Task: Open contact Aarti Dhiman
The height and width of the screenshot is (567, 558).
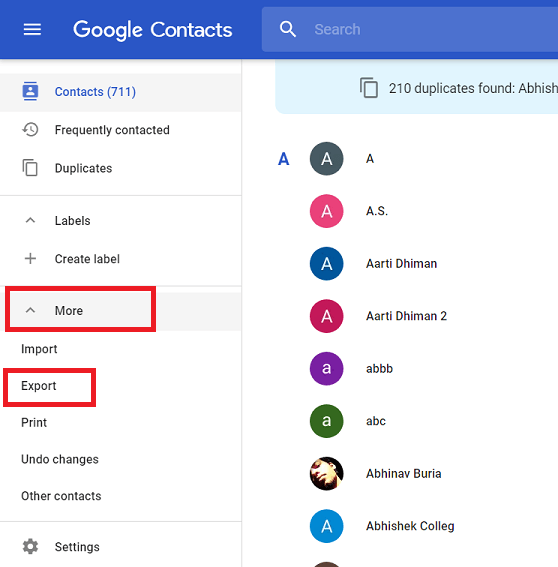Action: click(x=401, y=264)
